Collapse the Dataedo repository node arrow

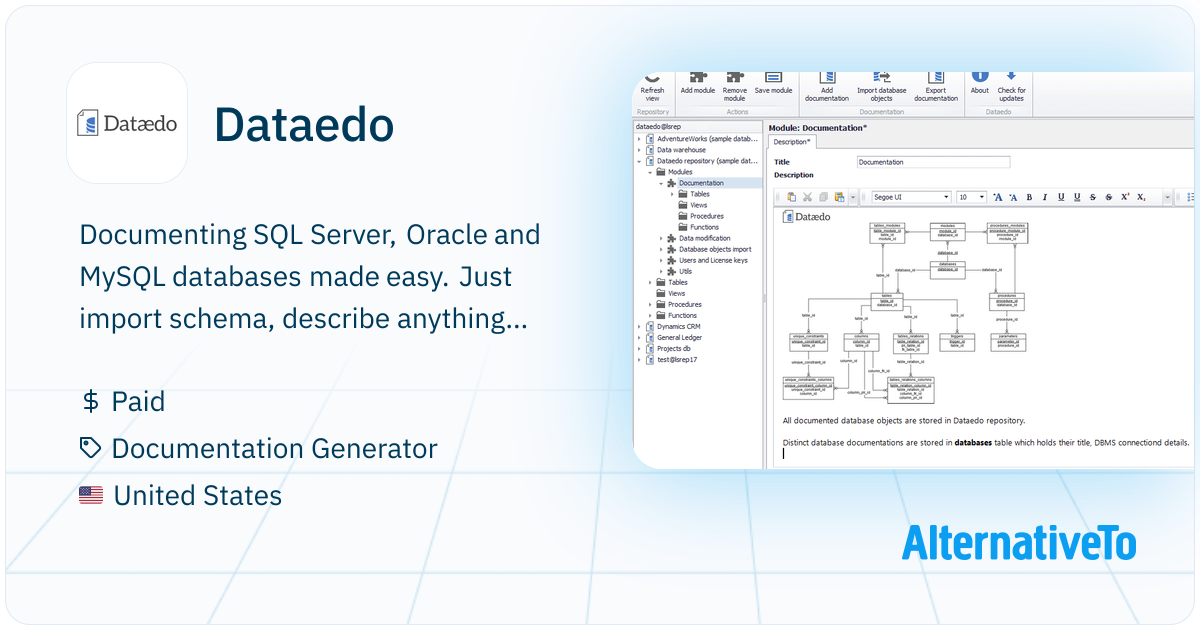pyautogui.click(x=640, y=161)
